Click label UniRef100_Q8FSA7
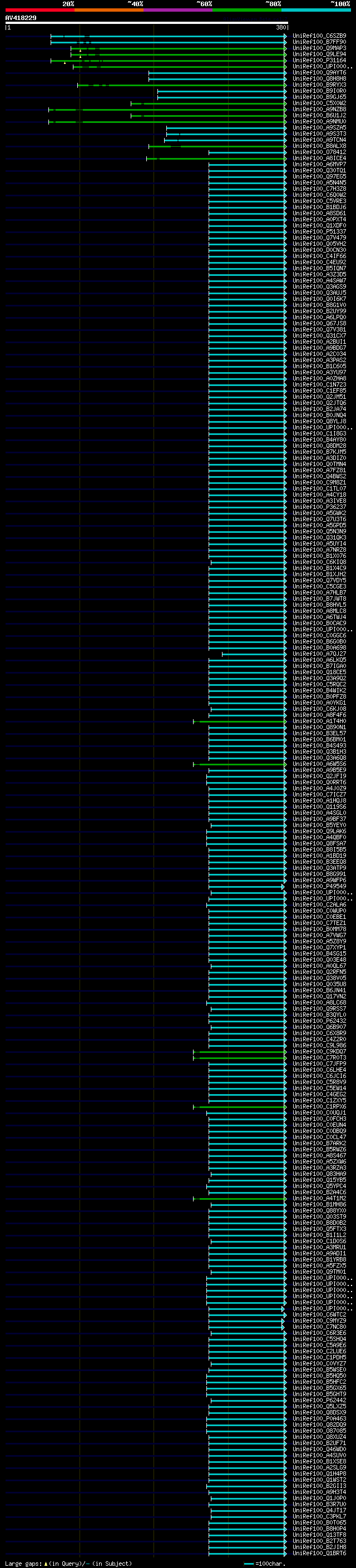 319,843
